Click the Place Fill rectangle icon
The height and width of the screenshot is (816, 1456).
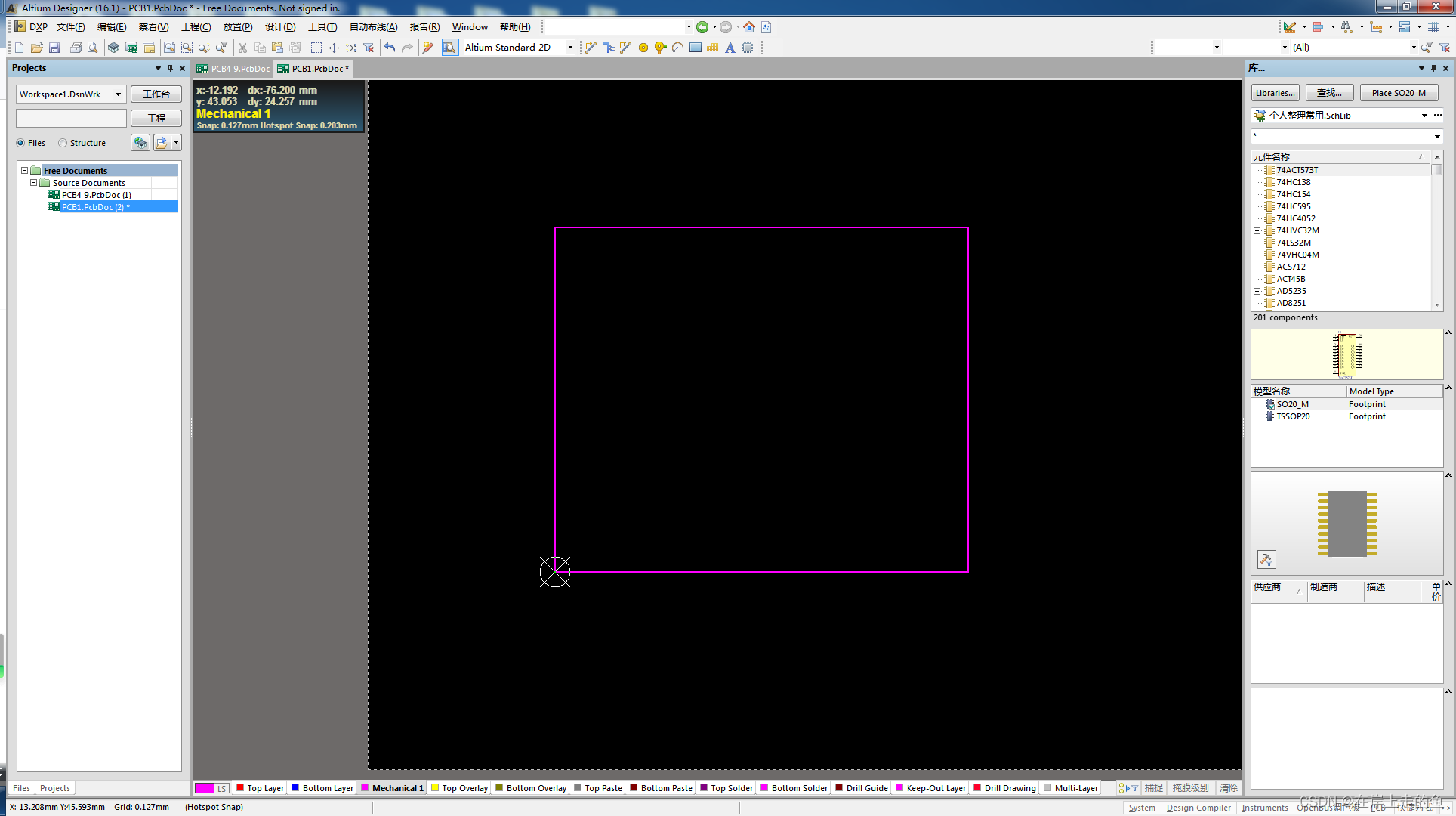696,48
